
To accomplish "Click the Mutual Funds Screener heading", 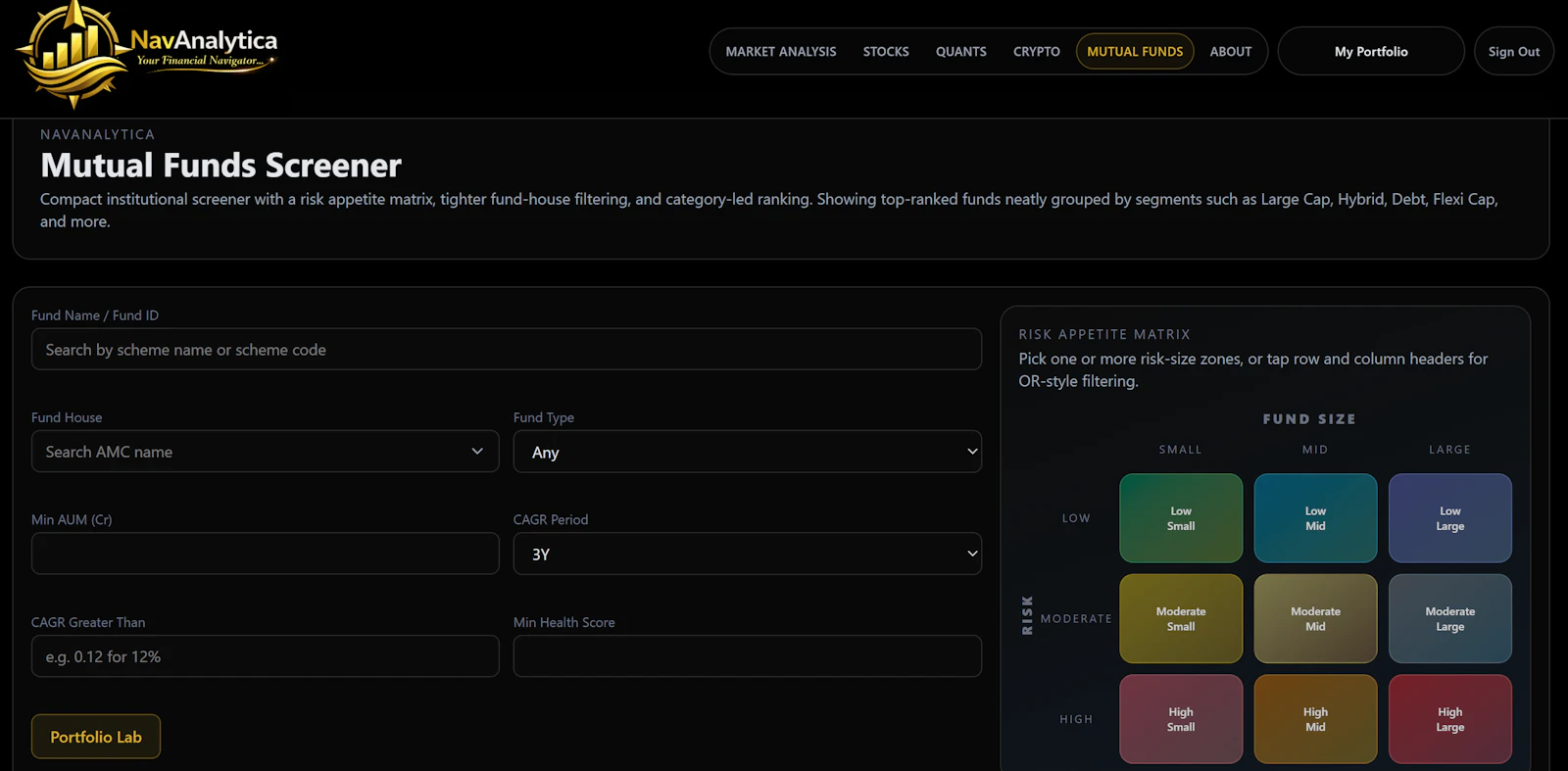I will pos(221,166).
